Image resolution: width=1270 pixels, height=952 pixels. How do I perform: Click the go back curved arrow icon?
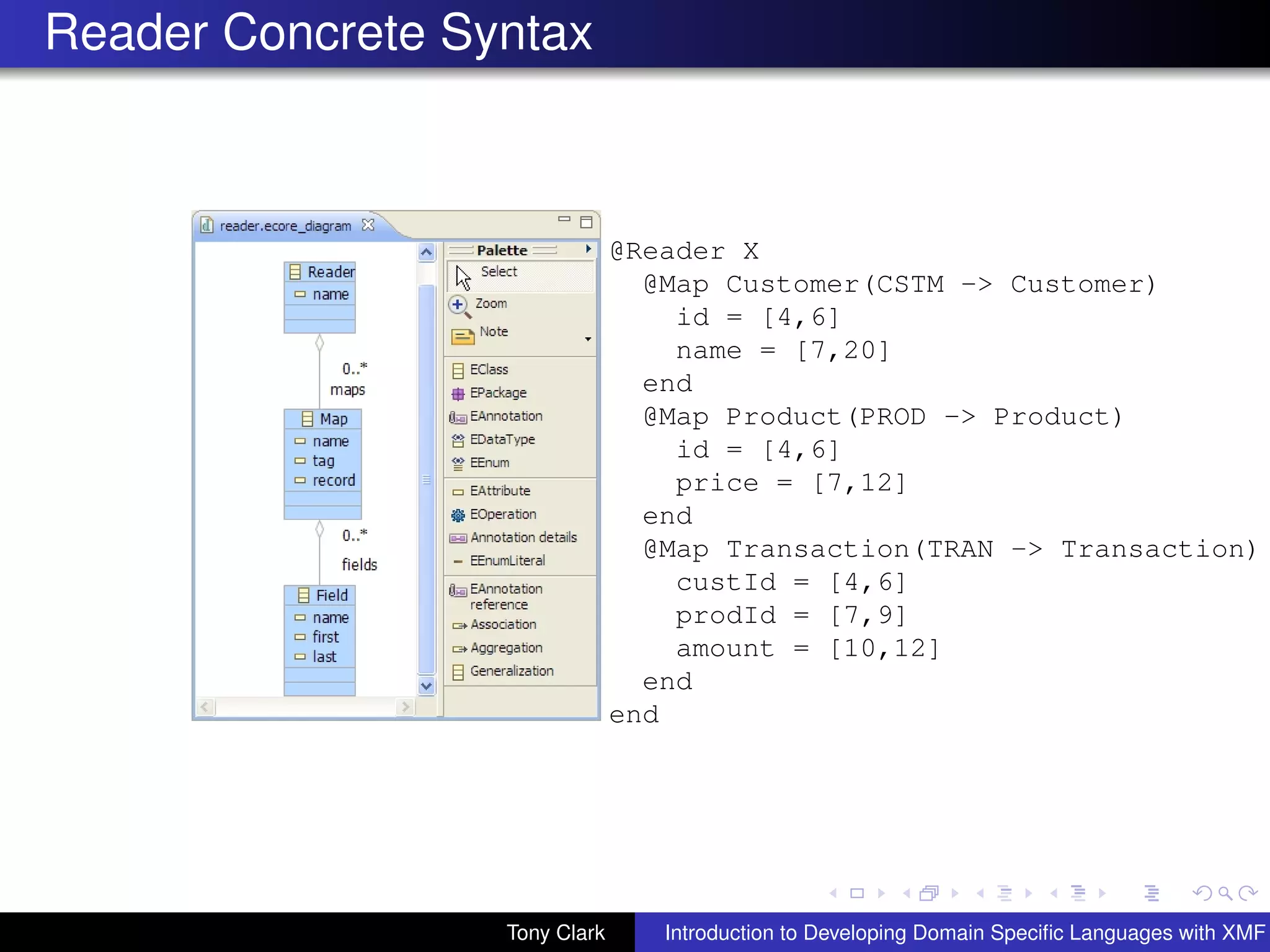(x=1202, y=893)
